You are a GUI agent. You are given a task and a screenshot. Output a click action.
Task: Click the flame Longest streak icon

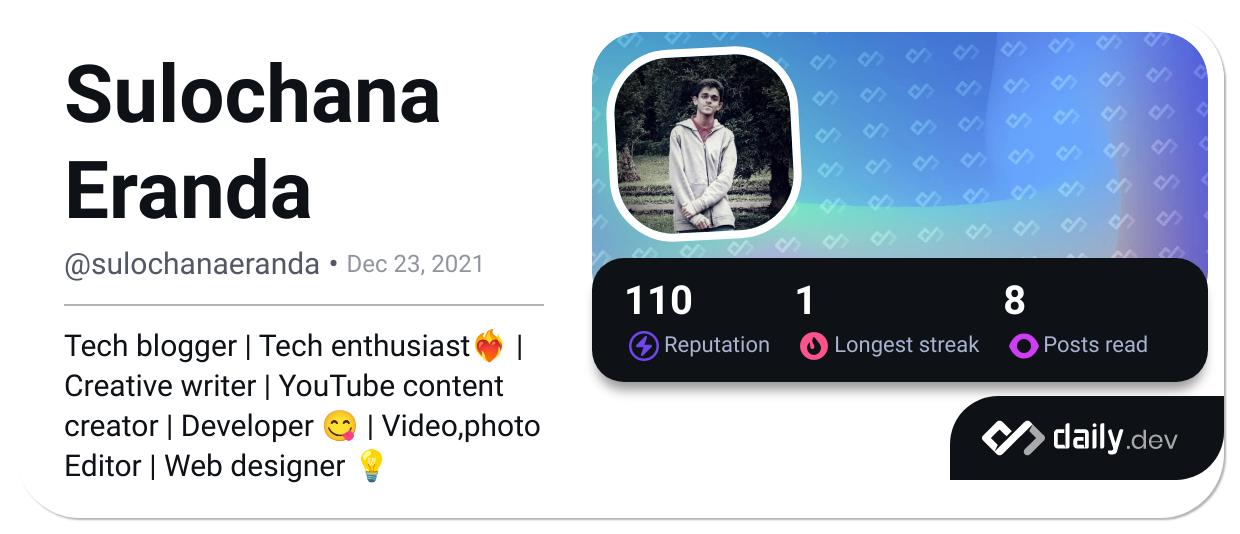pyautogui.click(x=814, y=346)
